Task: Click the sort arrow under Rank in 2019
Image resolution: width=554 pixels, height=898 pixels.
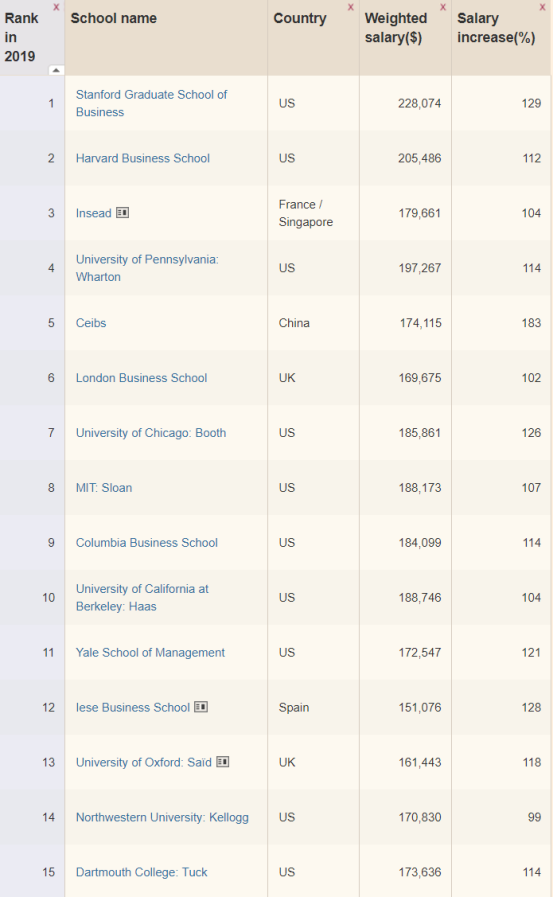Action: 56,70
